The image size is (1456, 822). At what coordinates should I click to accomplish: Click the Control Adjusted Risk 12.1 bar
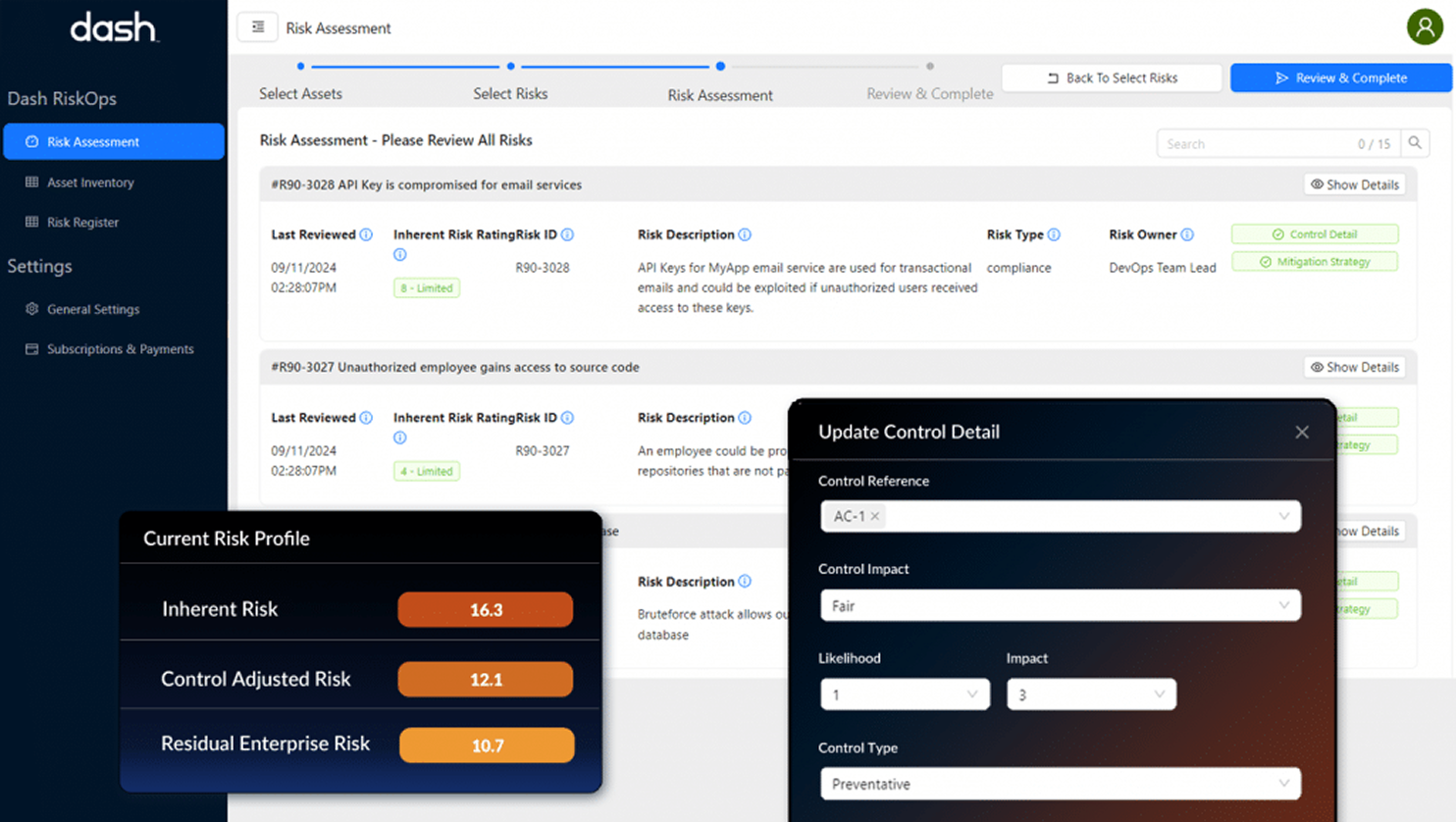coord(486,679)
